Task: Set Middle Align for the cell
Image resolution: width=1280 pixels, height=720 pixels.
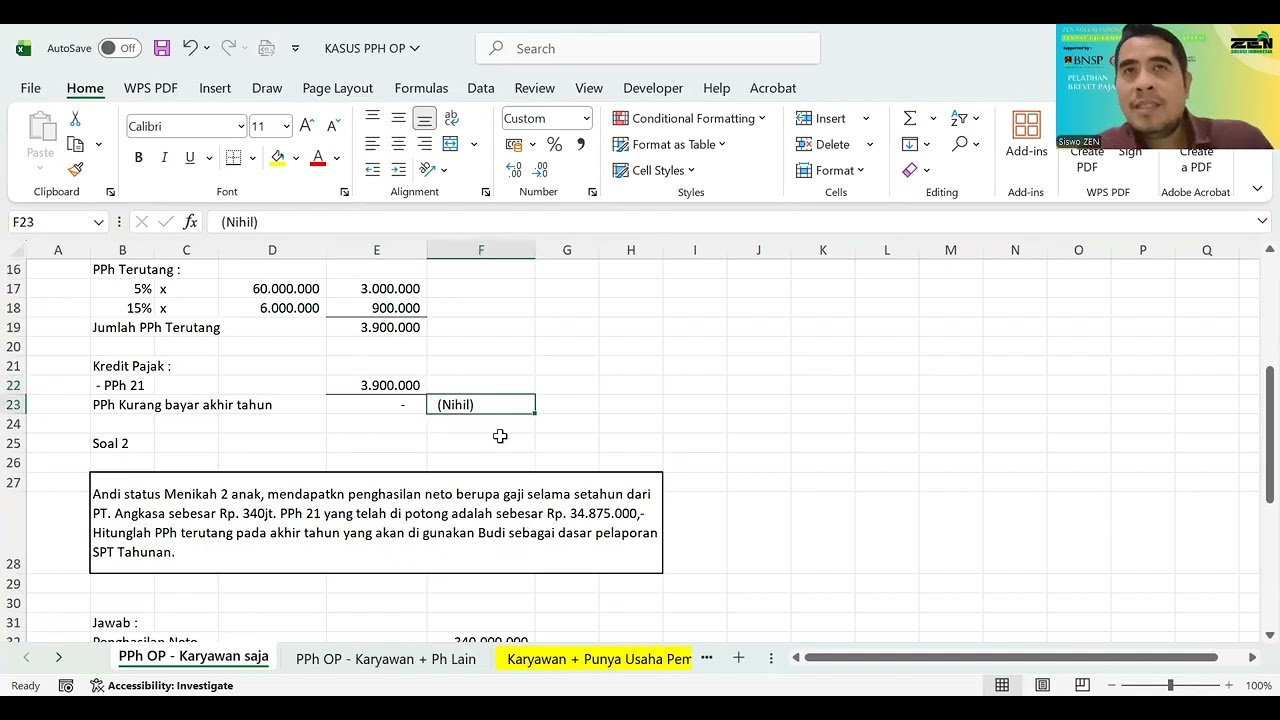Action: 398,118
